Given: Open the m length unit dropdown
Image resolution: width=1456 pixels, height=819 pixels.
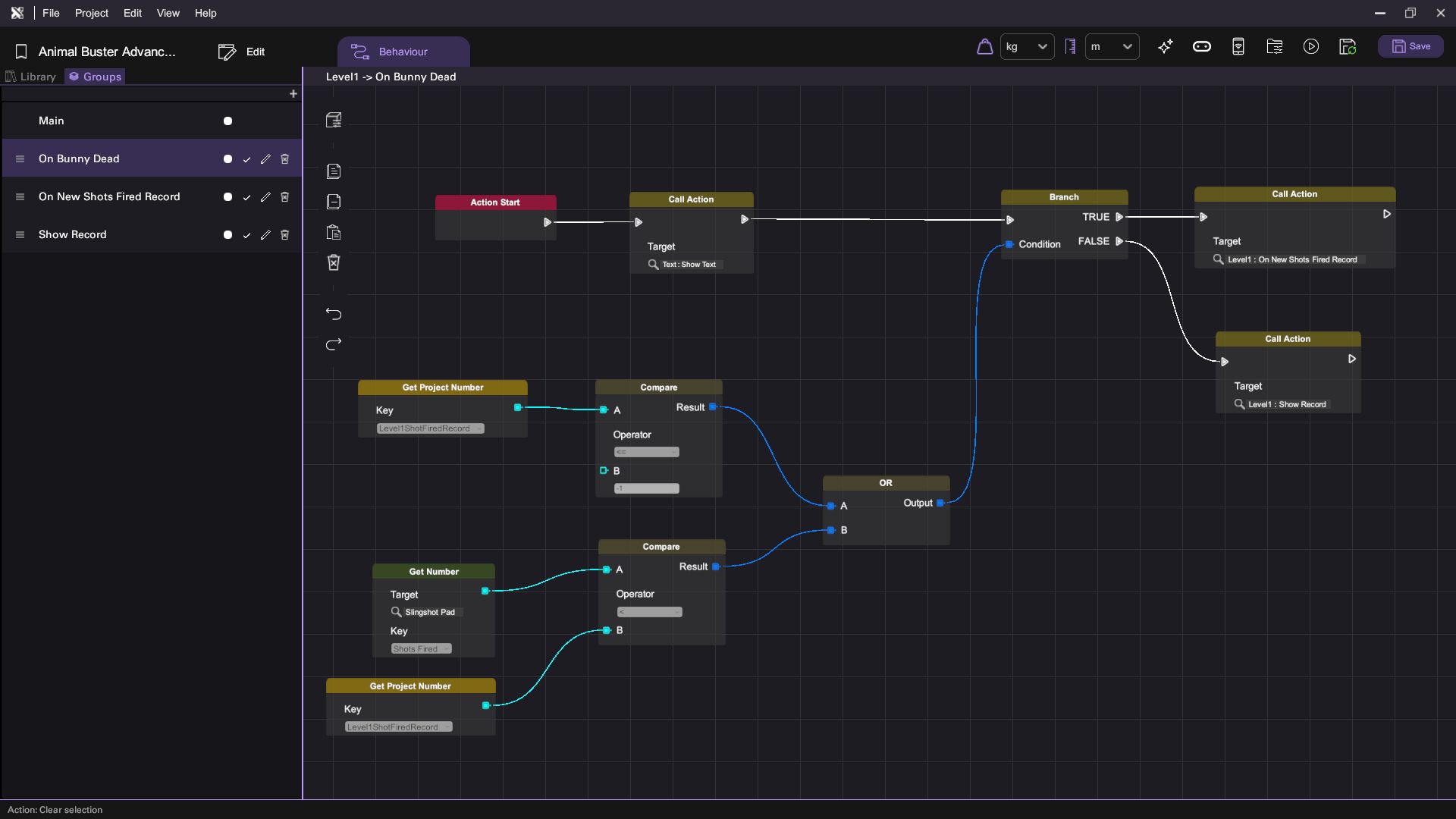Looking at the screenshot, I should pos(1112,47).
